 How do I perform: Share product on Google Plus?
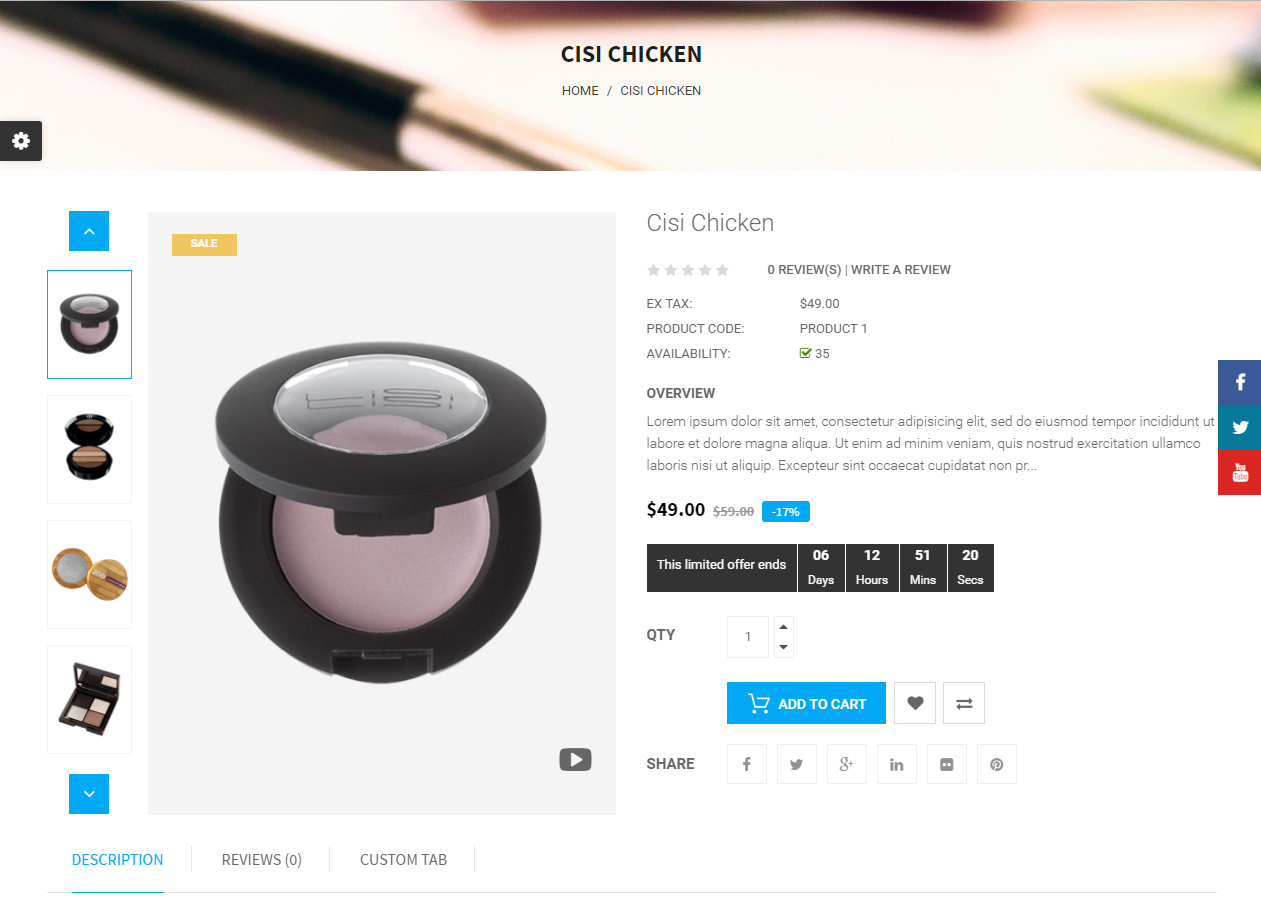point(847,764)
